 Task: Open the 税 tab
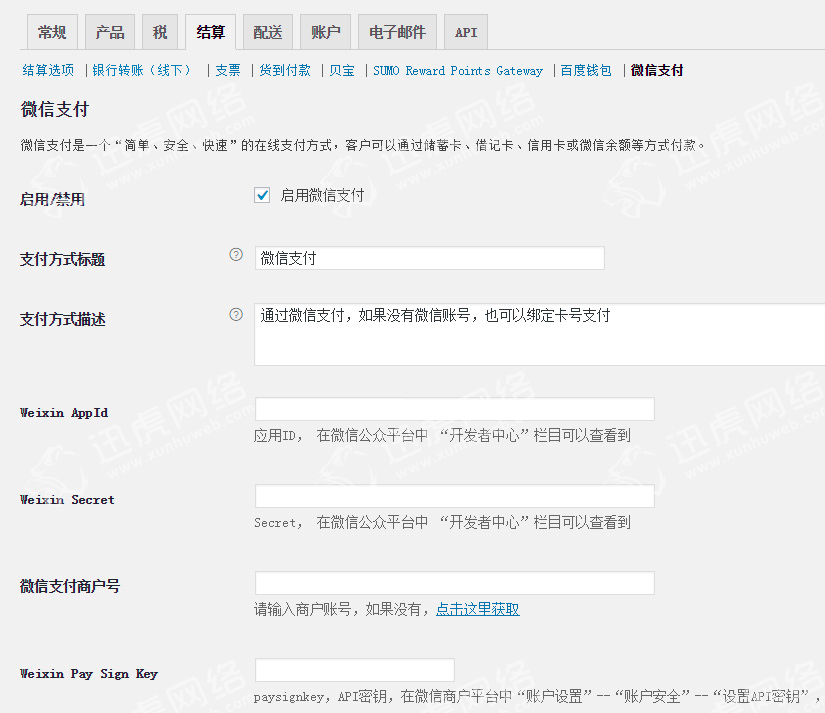pyautogui.click(x=160, y=32)
